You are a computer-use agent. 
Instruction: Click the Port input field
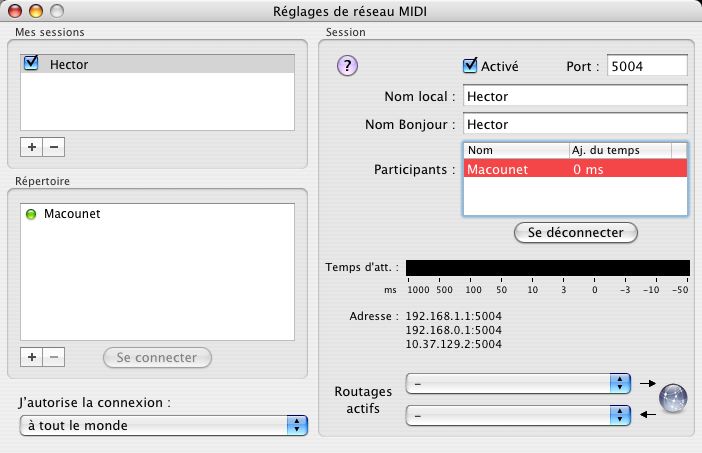647,66
